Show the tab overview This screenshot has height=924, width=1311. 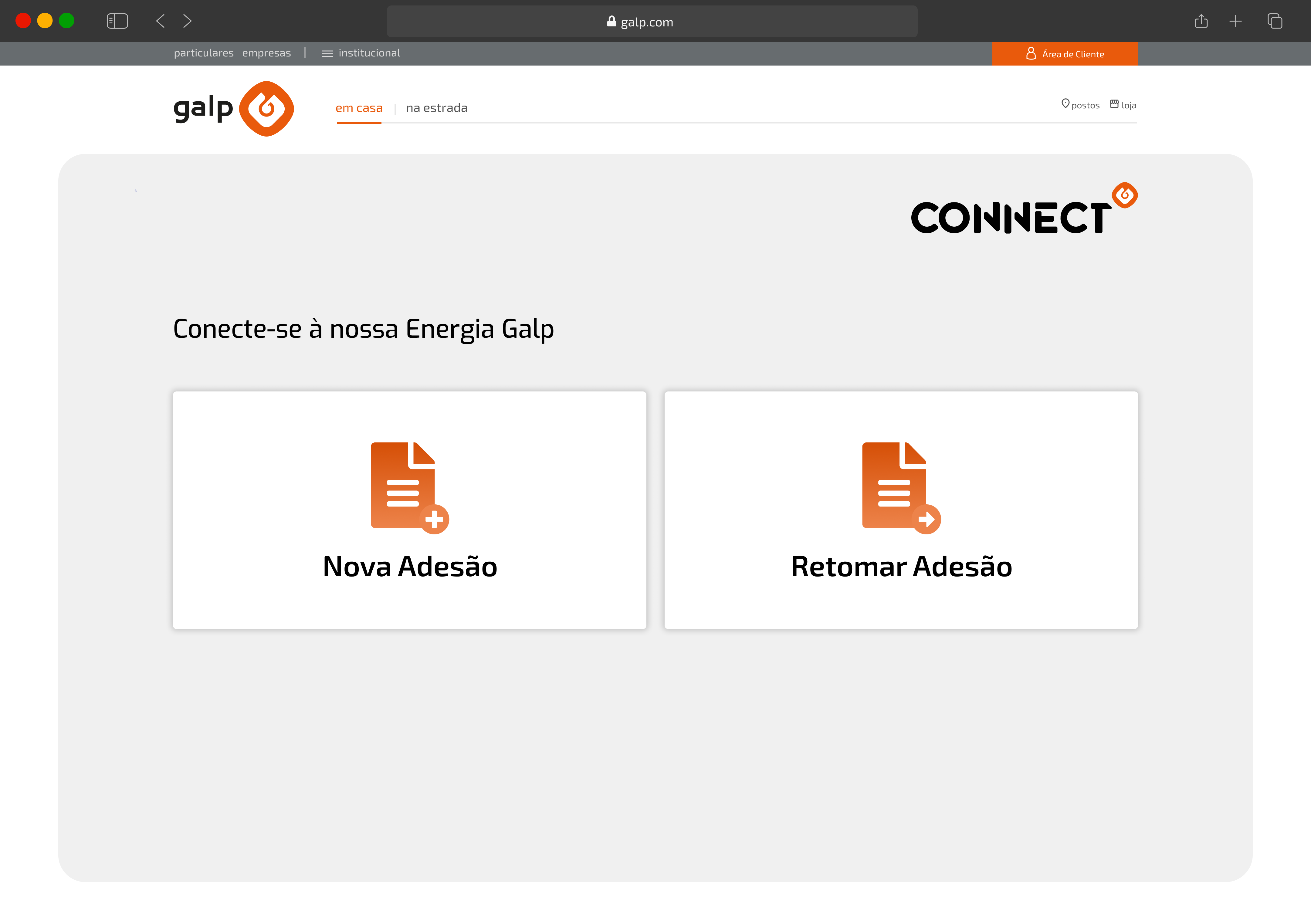coord(1275,22)
